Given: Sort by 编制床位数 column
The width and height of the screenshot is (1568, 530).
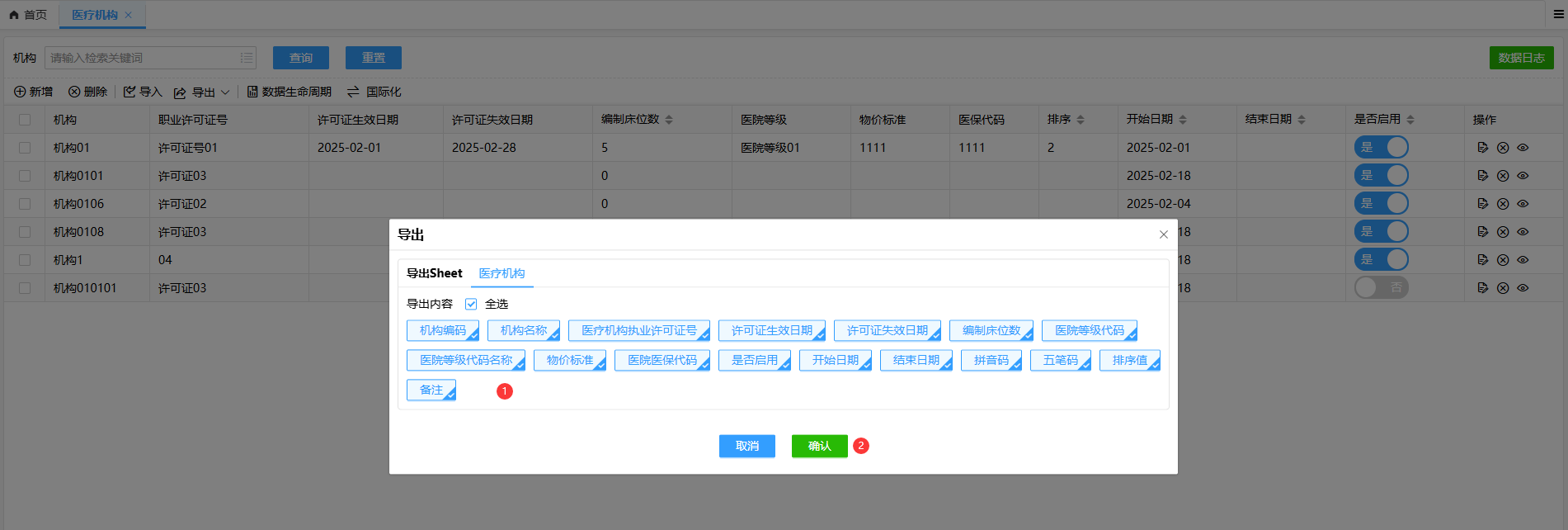Looking at the screenshot, I should point(669,120).
